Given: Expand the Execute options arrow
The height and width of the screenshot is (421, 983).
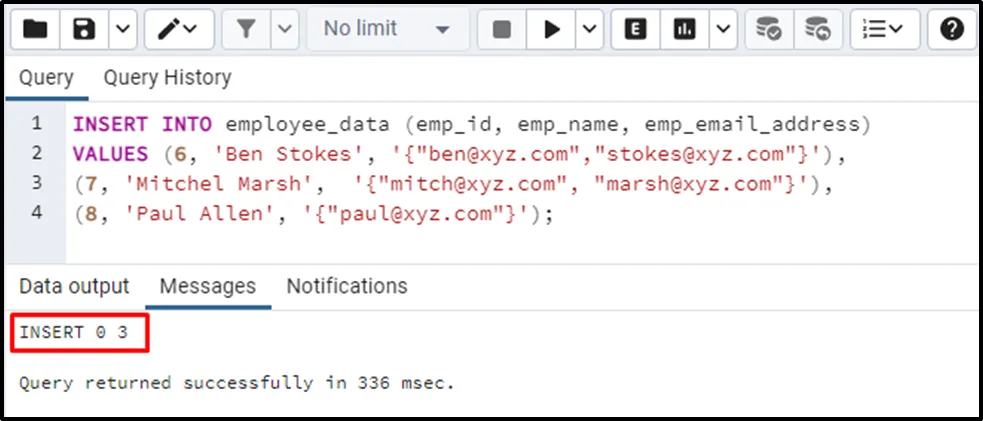Looking at the screenshot, I should click(588, 30).
